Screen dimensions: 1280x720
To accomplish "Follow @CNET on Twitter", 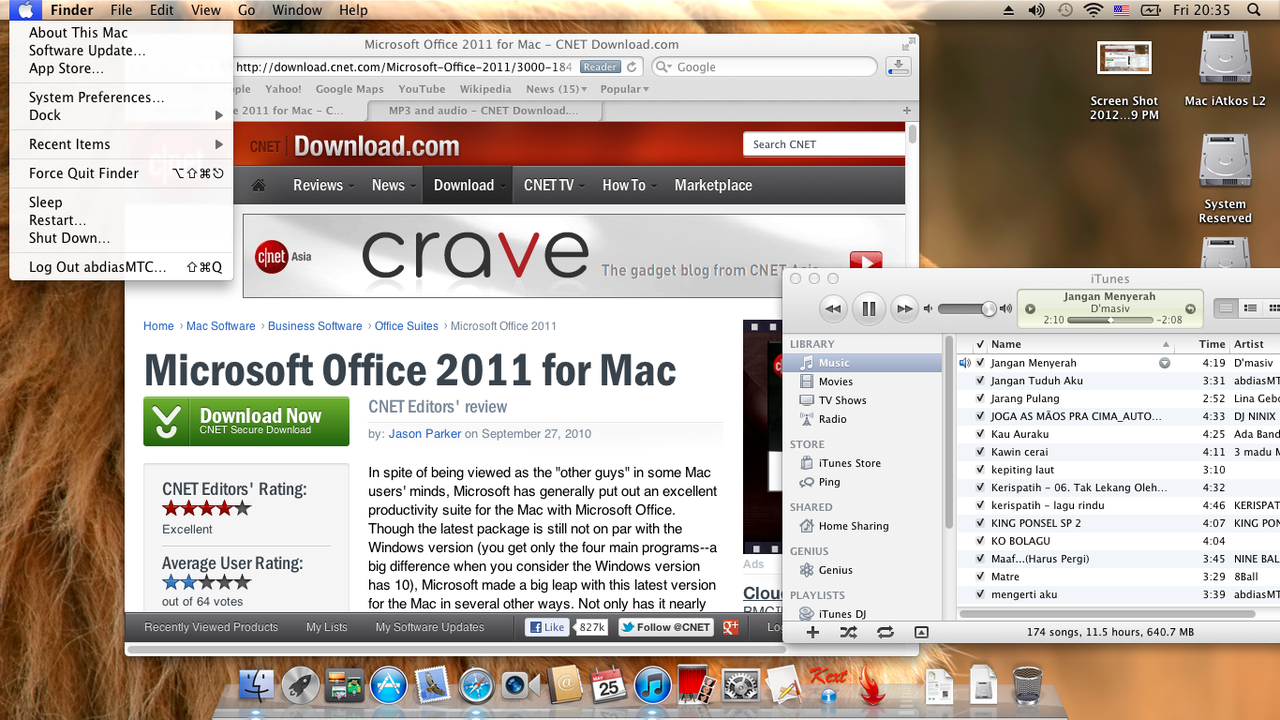I will point(665,628).
